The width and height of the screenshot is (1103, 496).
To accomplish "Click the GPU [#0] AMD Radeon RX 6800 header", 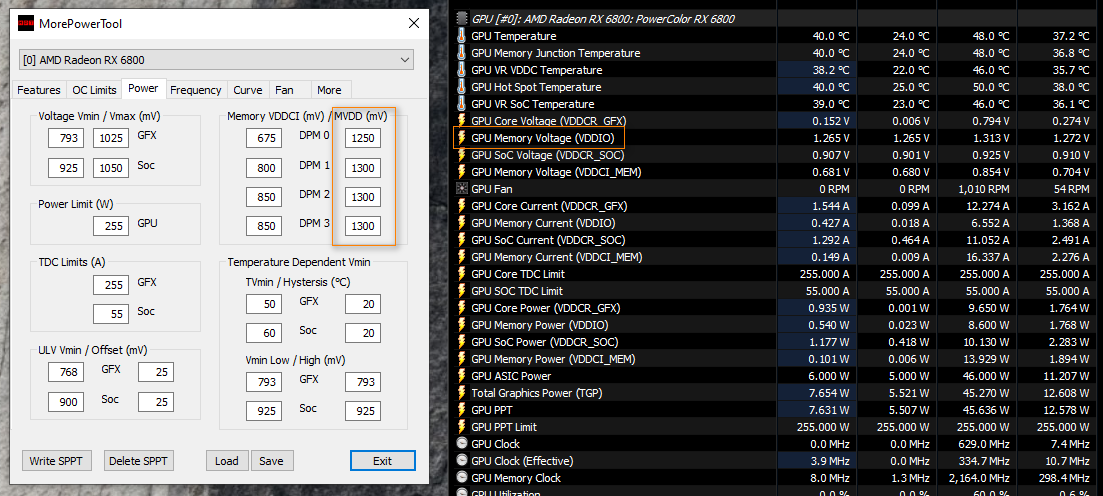I will pos(604,19).
